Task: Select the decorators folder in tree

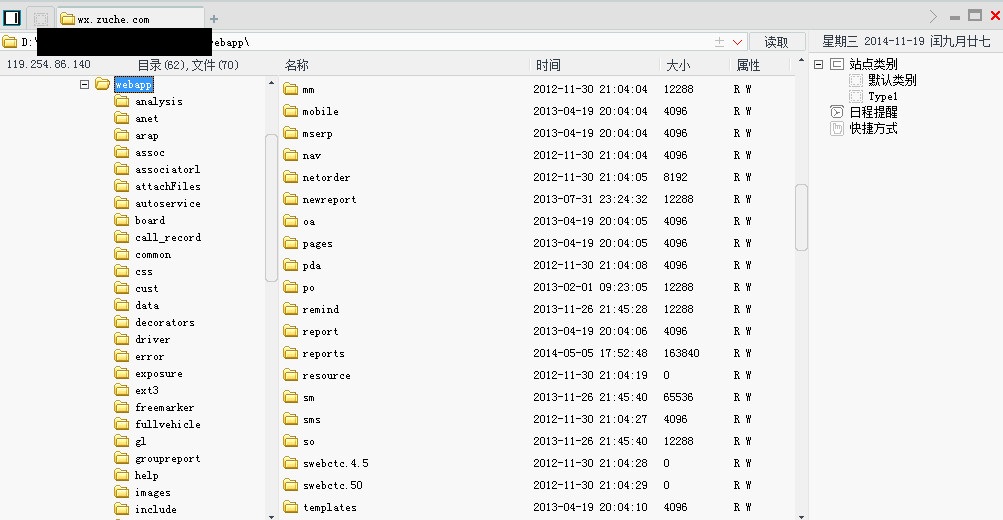Action: [x=164, y=322]
